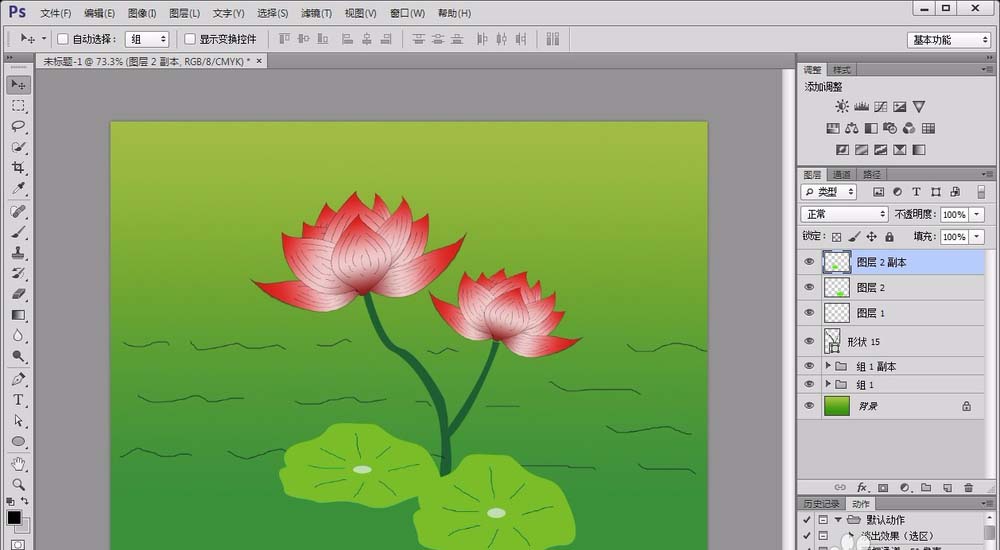Enable the 自动选择 checkbox
The image size is (1000, 550).
(x=63, y=39)
